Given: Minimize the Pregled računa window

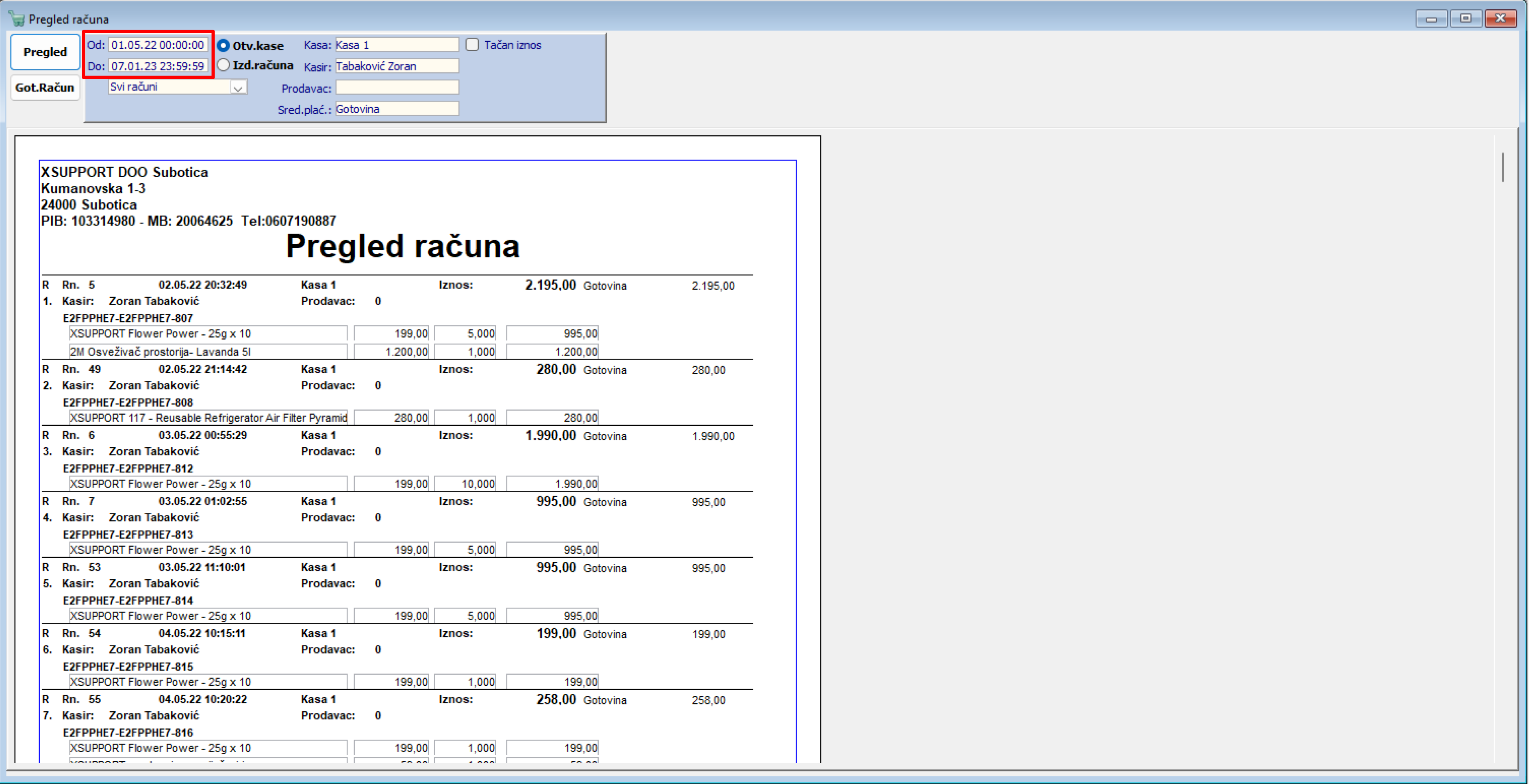Looking at the screenshot, I should (1431, 19).
